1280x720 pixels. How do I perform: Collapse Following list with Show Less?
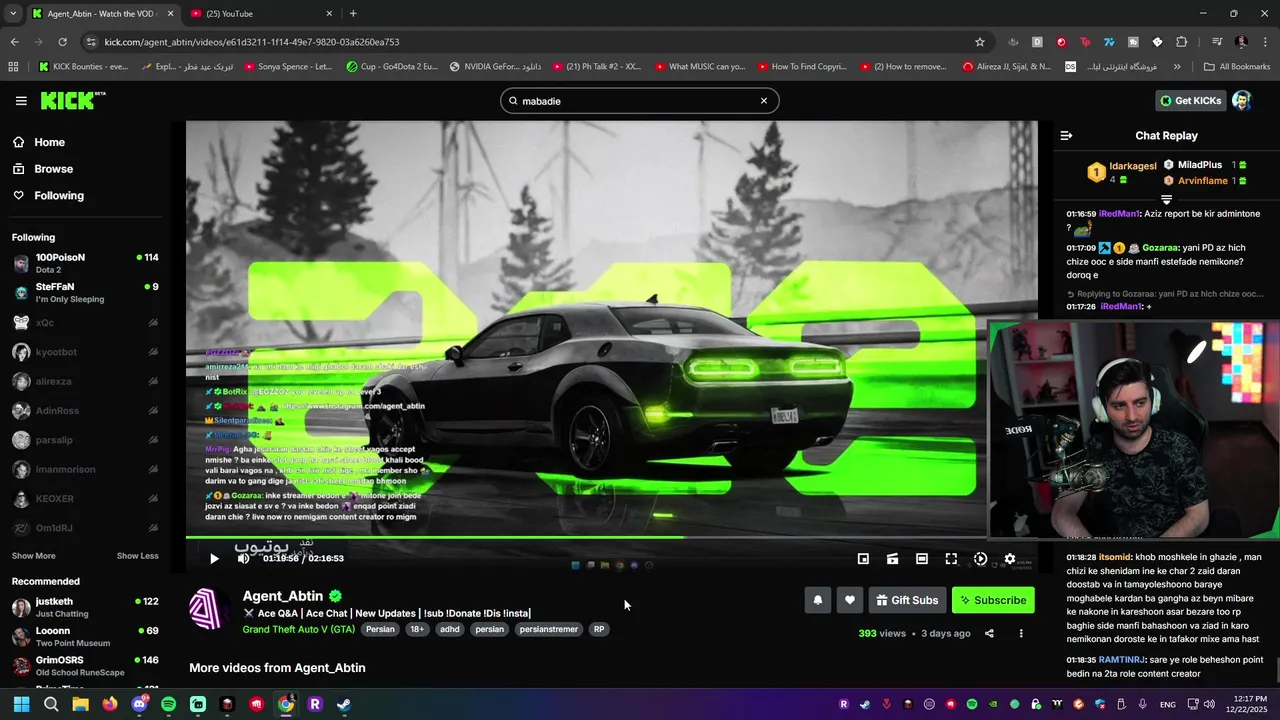(137, 556)
